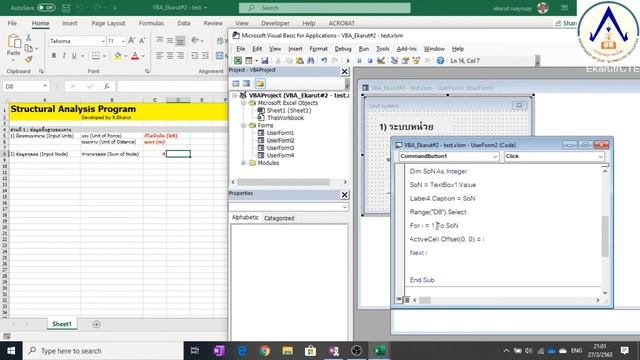Image resolution: width=640 pixels, height=360 pixels.
Task: Toggle Folders view in Project panel
Action: pos(260,83)
